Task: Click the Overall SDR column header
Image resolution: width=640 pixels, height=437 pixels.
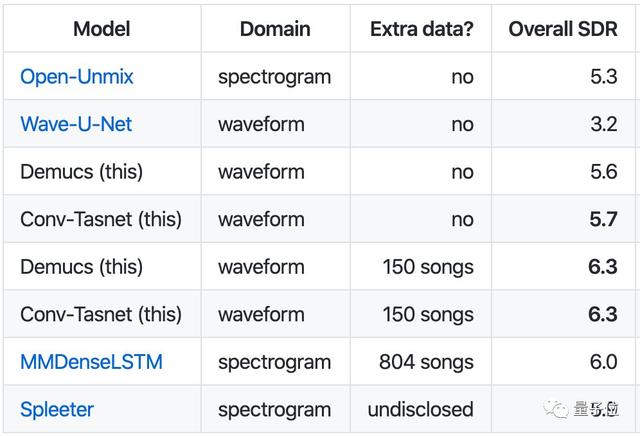Action: (563, 28)
